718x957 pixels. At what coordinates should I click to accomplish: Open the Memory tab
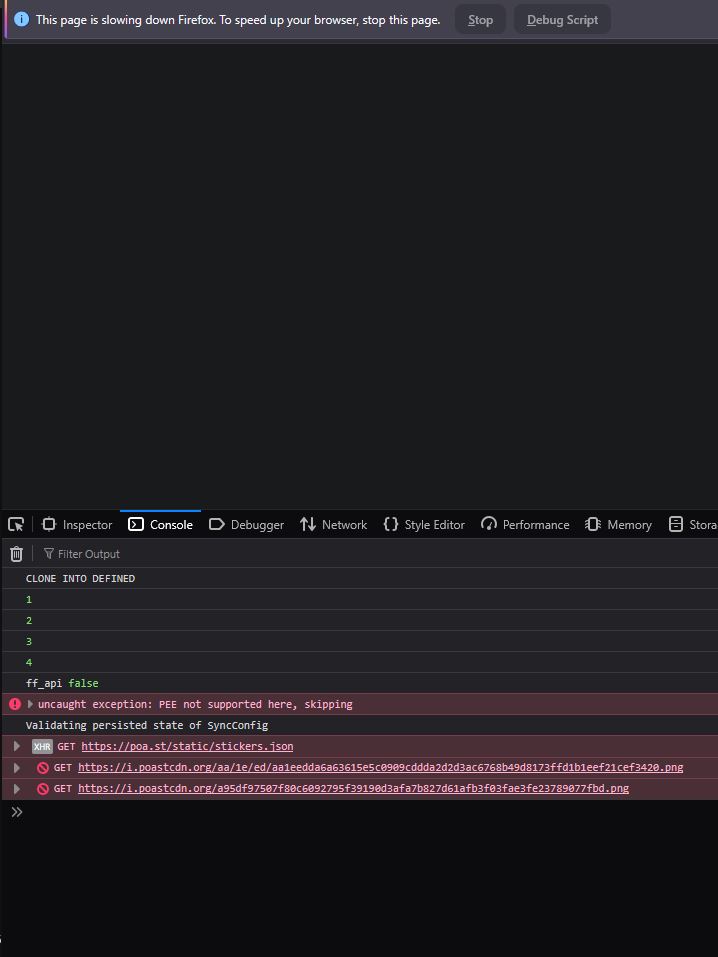click(x=618, y=524)
